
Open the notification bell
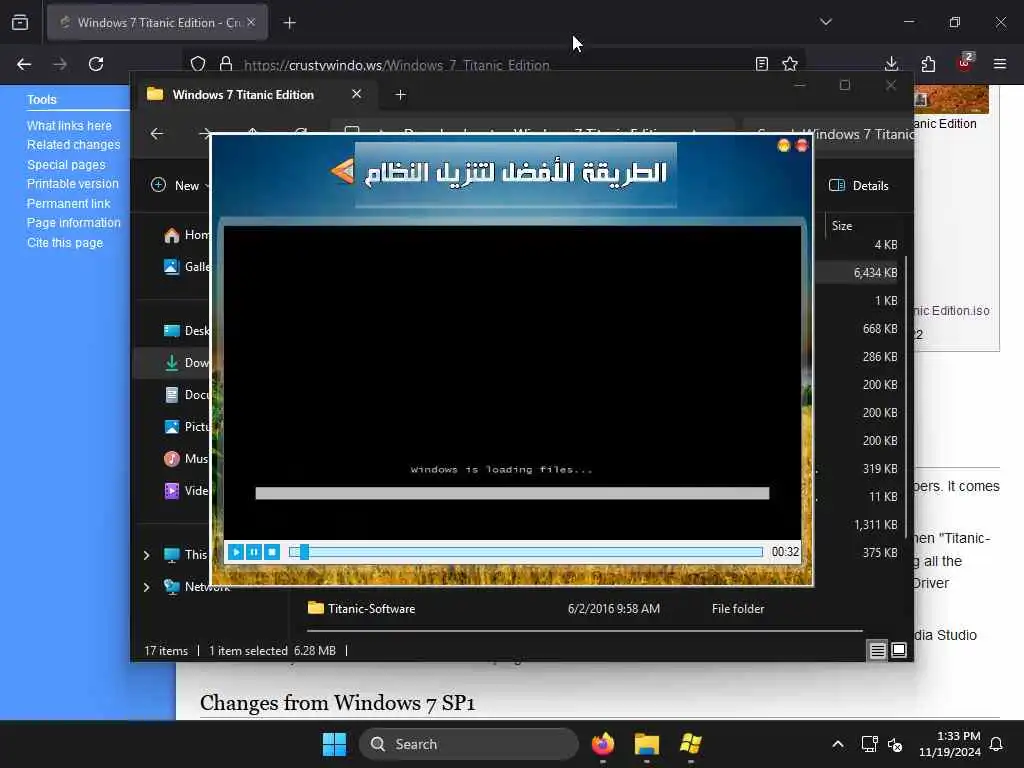(997, 744)
